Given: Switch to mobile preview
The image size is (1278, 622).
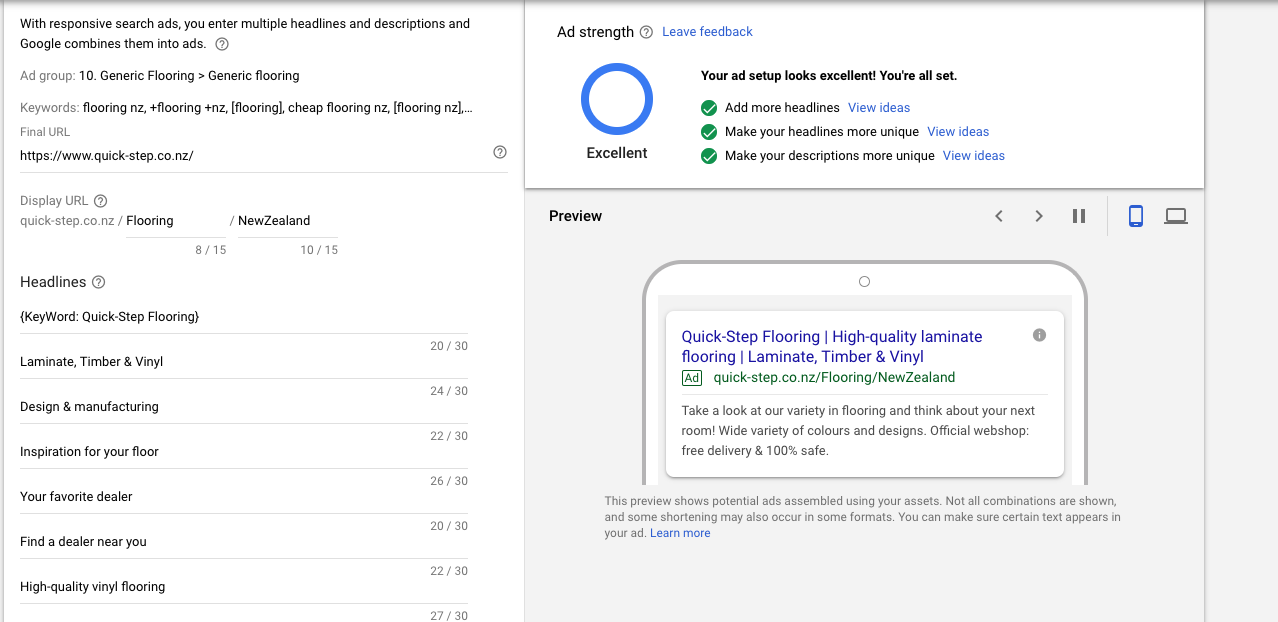Looking at the screenshot, I should pos(1136,216).
